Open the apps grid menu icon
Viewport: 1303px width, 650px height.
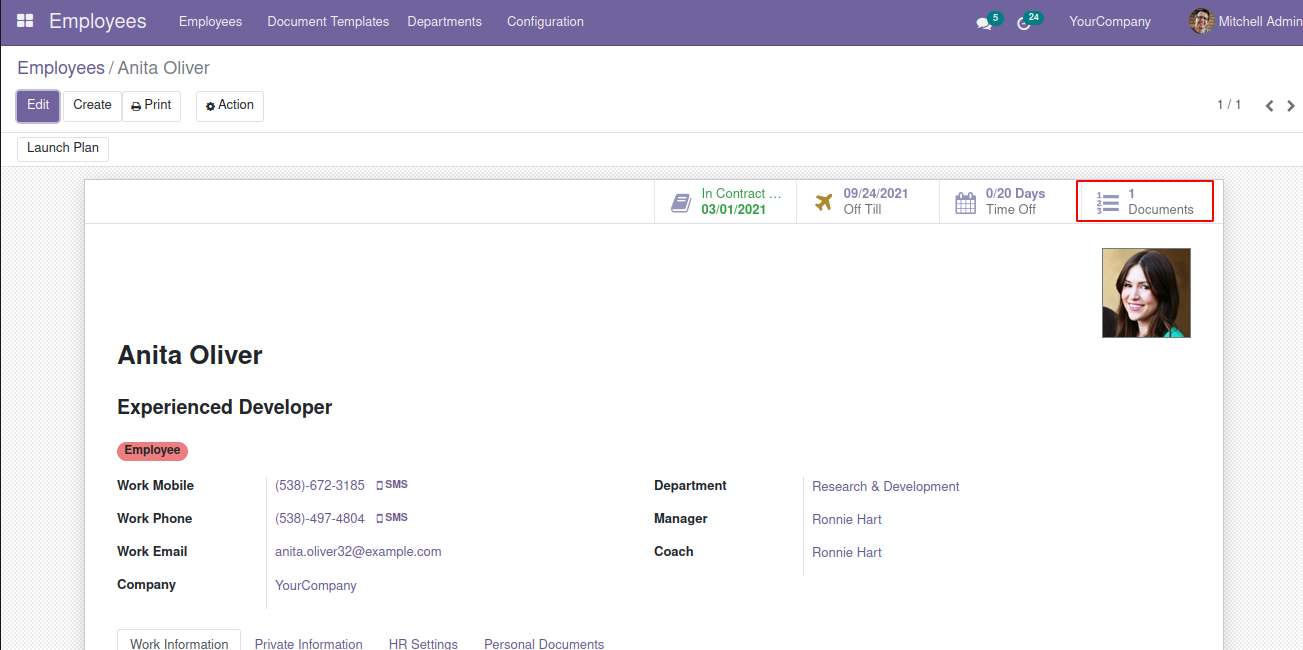[x=25, y=21]
